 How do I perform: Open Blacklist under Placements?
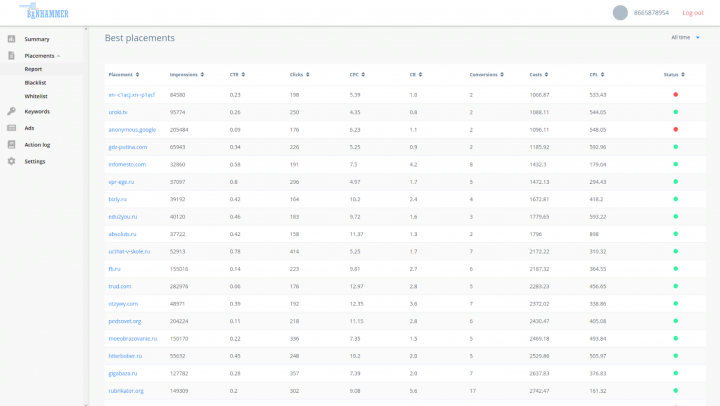click(35, 83)
